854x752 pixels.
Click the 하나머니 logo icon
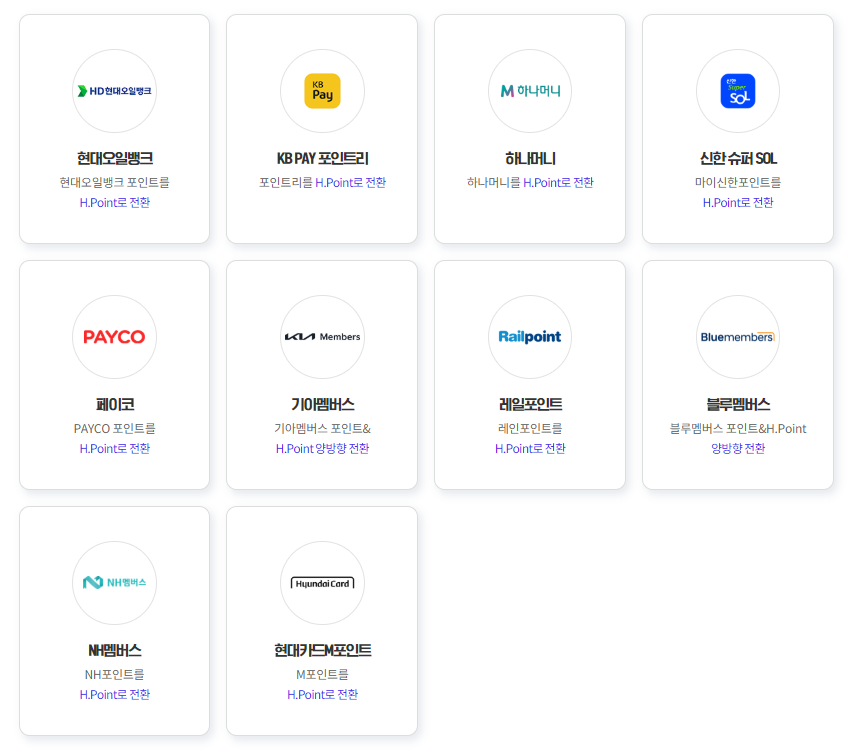(x=530, y=91)
